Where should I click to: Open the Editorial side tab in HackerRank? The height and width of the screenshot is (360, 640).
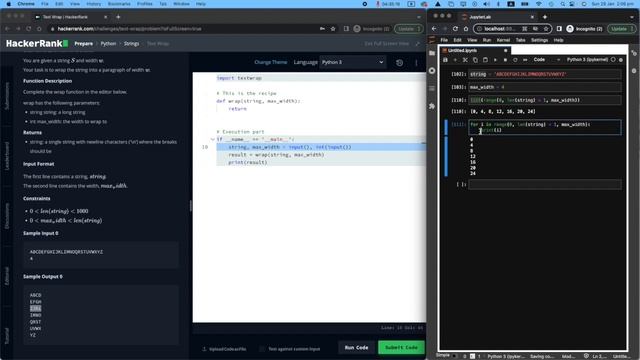tap(7, 276)
